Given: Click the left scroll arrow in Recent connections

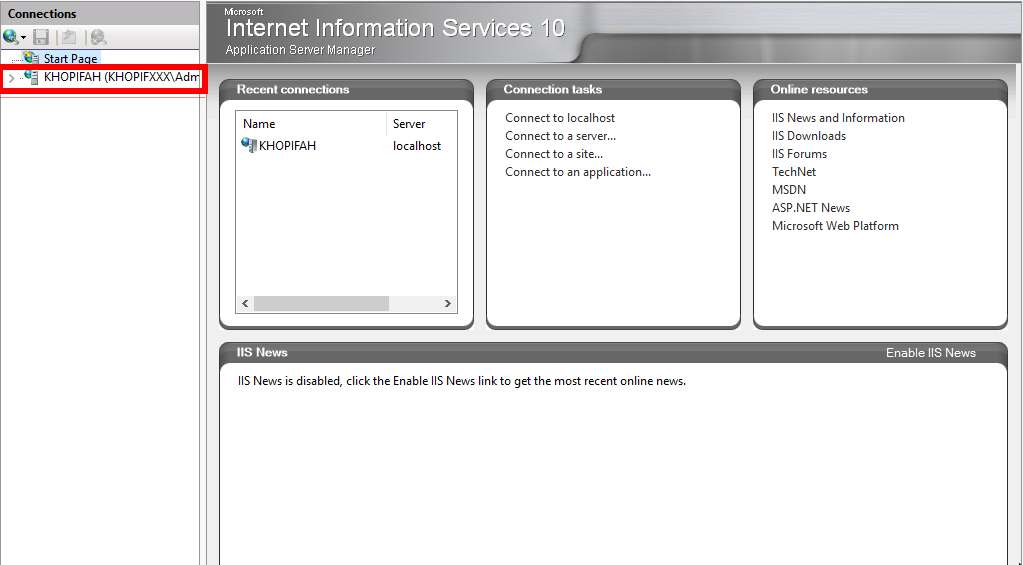Looking at the screenshot, I should (245, 303).
